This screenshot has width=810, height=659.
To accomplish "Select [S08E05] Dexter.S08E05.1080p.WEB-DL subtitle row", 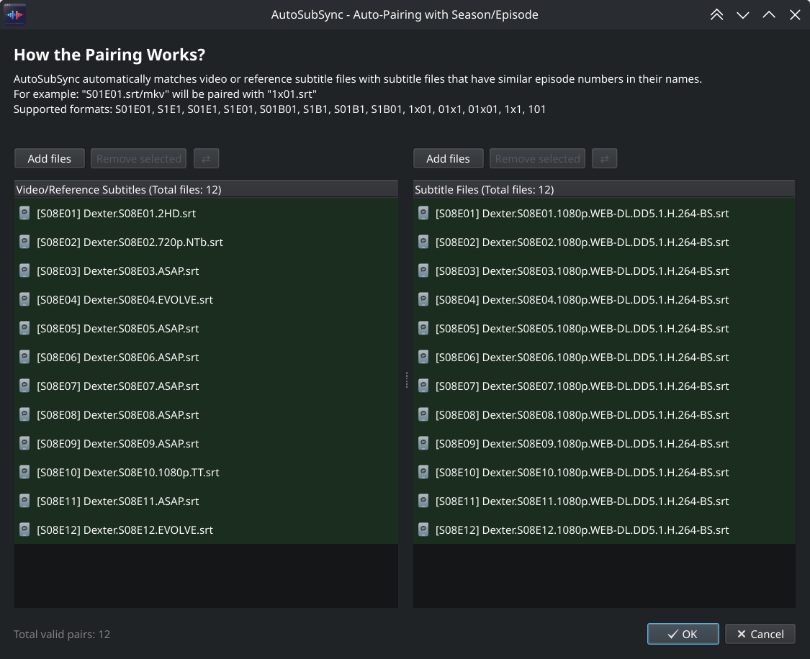I will 604,328.
